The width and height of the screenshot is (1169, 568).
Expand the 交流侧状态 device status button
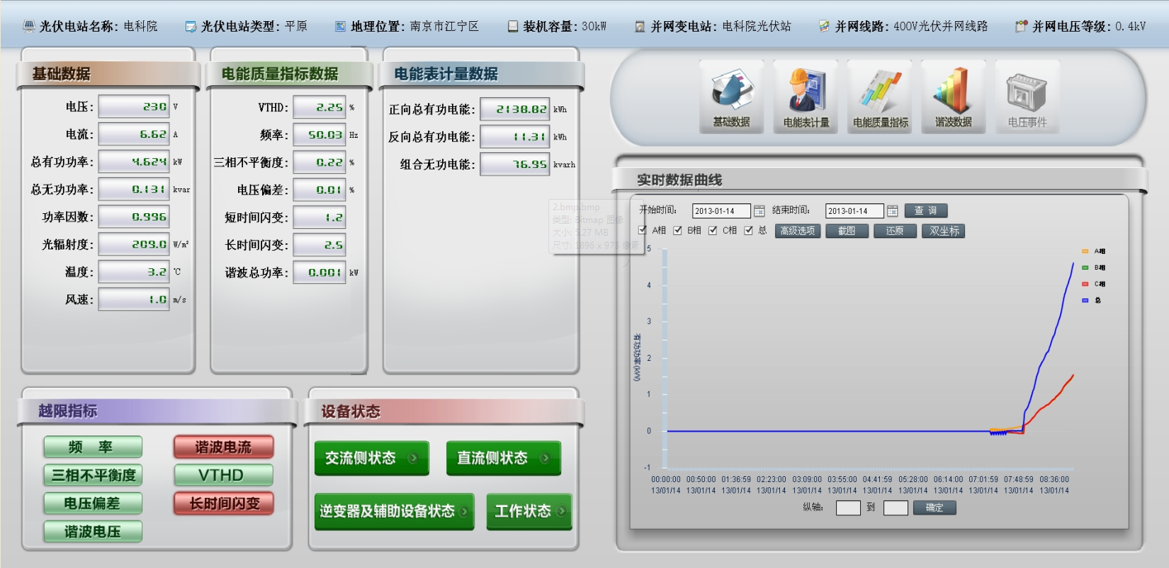pyautogui.click(x=371, y=458)
